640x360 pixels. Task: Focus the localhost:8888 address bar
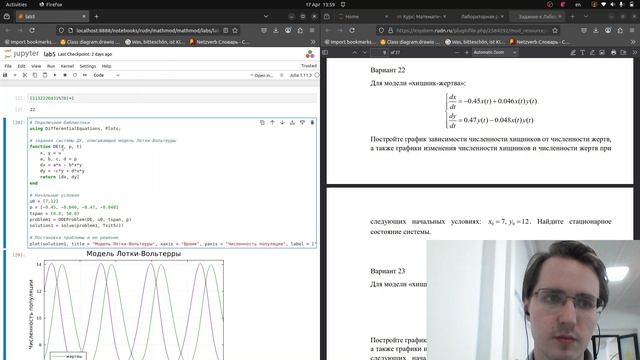click(147, 30)
